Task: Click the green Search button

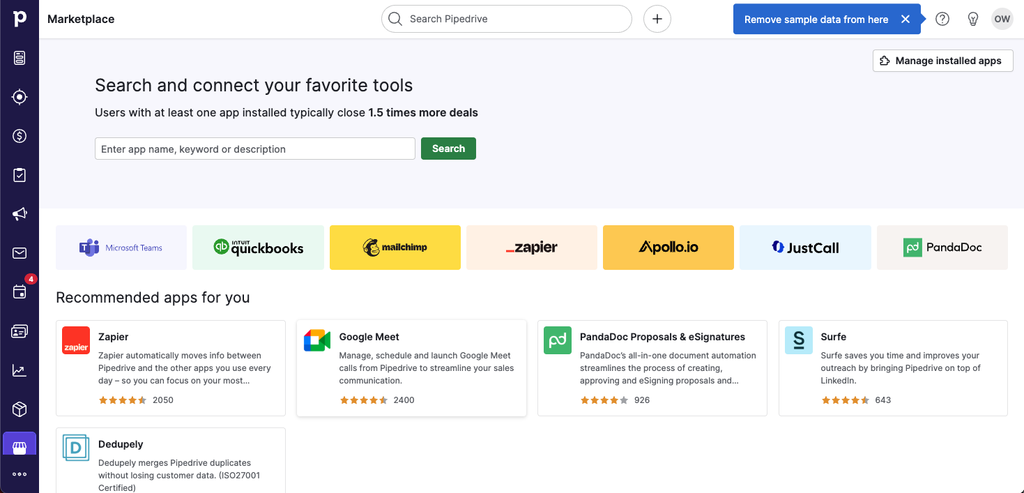Action: click(x=448, y=148)
